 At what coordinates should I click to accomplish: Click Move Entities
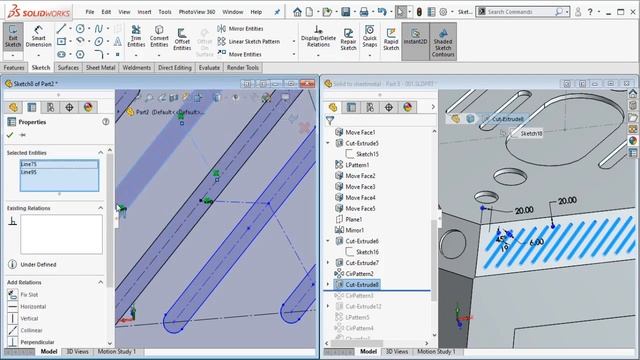(239, 54)
